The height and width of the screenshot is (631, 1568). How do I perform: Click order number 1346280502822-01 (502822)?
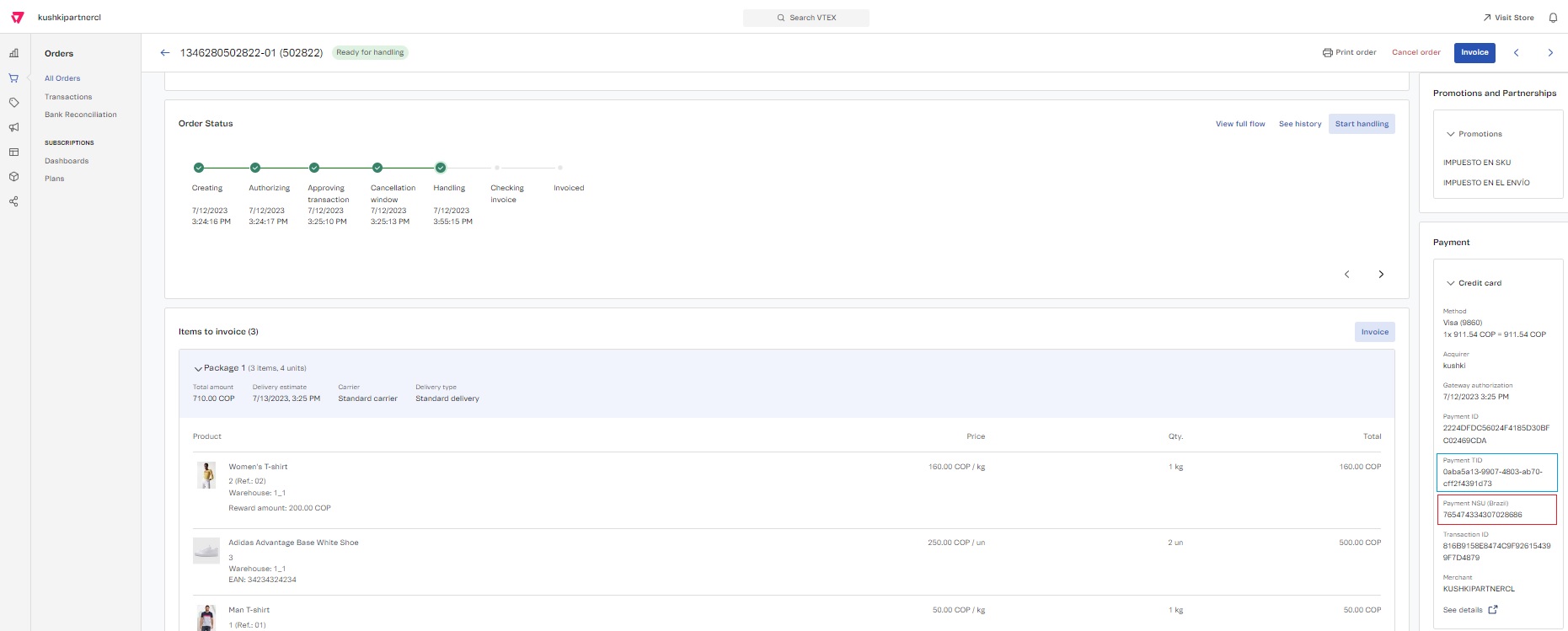click(251, 52)
